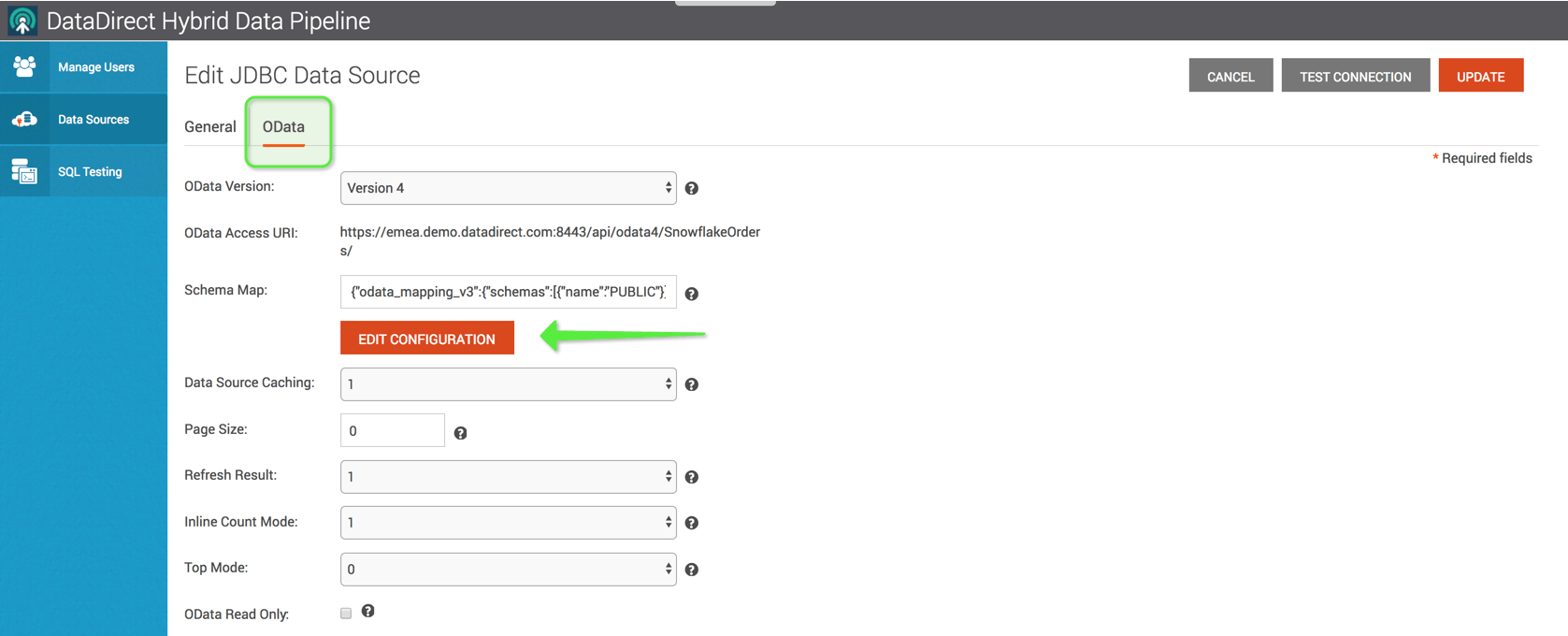
Task: Select the OData tab
Action: pyautogui.click(x=283, y=127)
